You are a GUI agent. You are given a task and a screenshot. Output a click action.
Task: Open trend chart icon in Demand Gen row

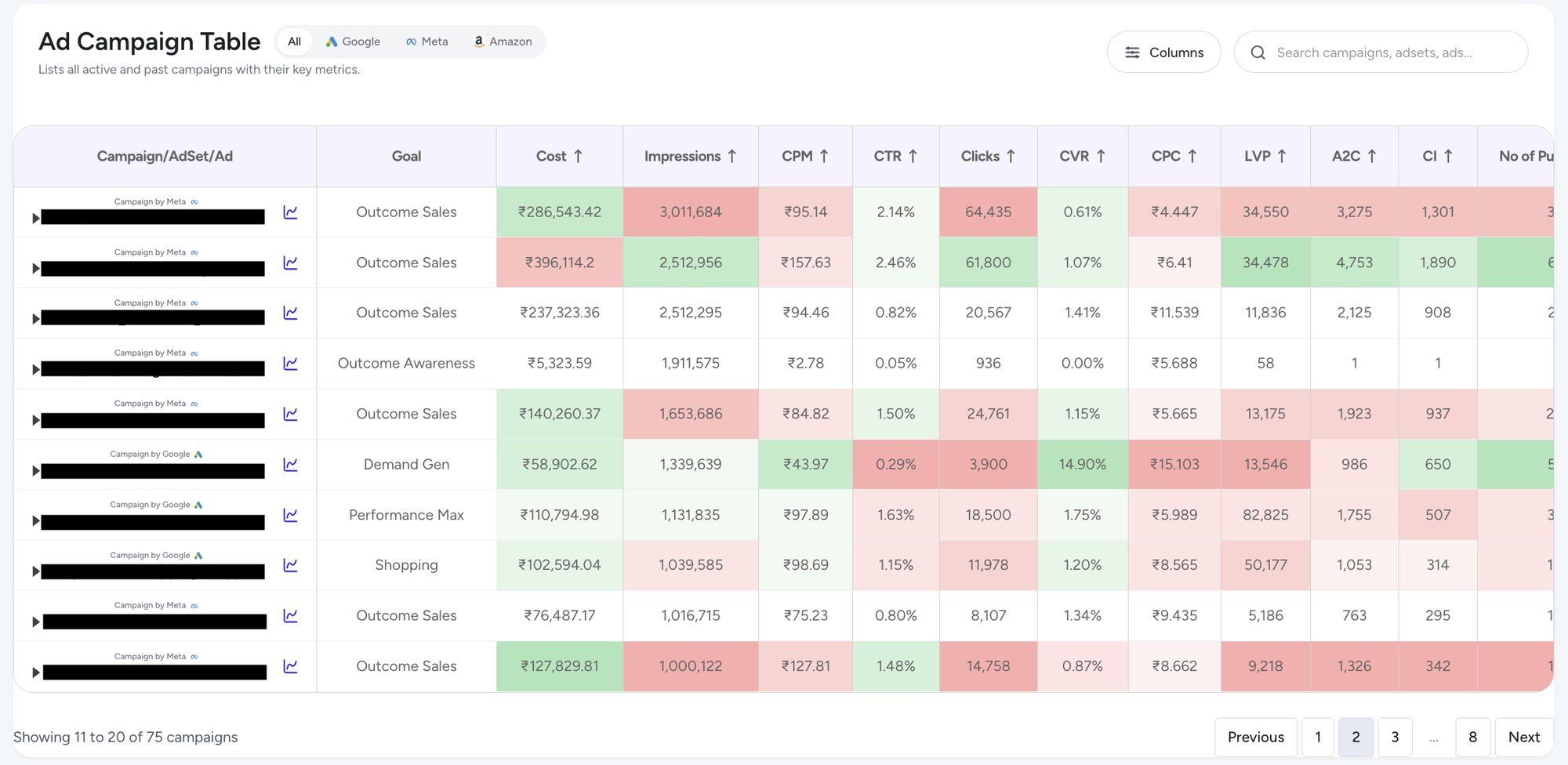tap(290, 465)
